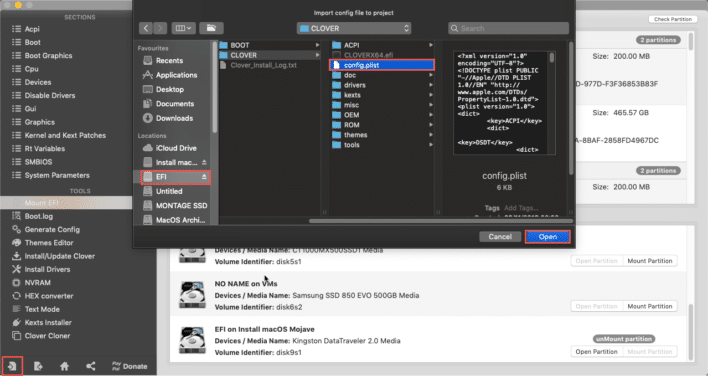Open Partition for disk9s1
The image size is (708, 376).
click(596, 352)
